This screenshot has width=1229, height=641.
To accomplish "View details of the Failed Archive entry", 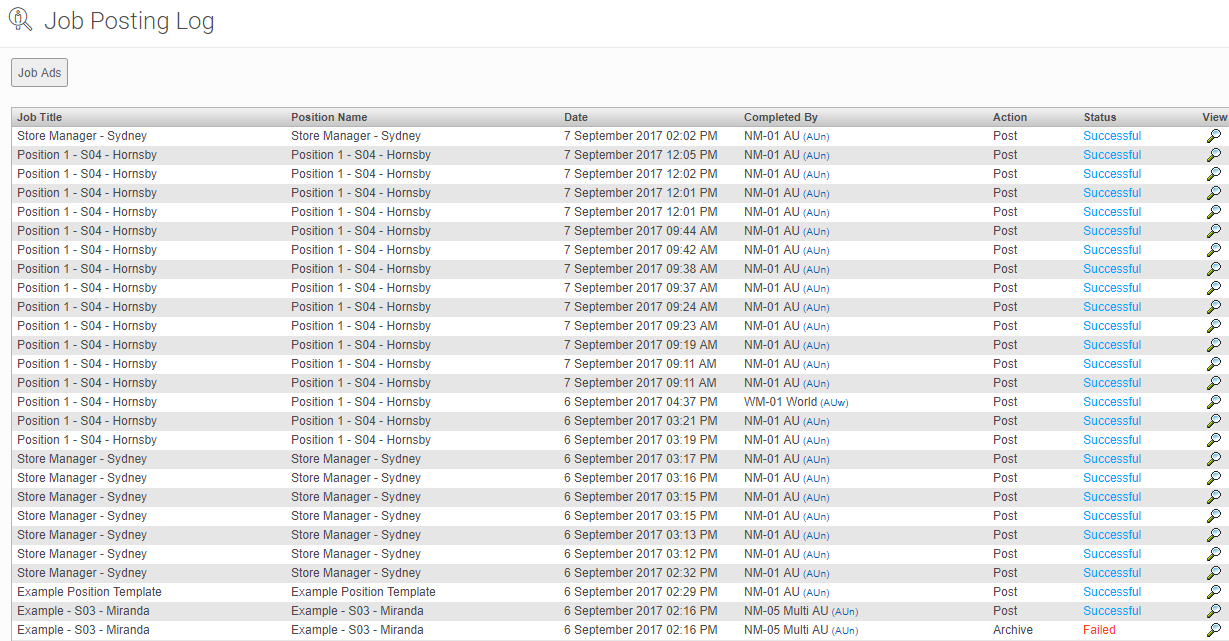I will [x=1213, y=630].
